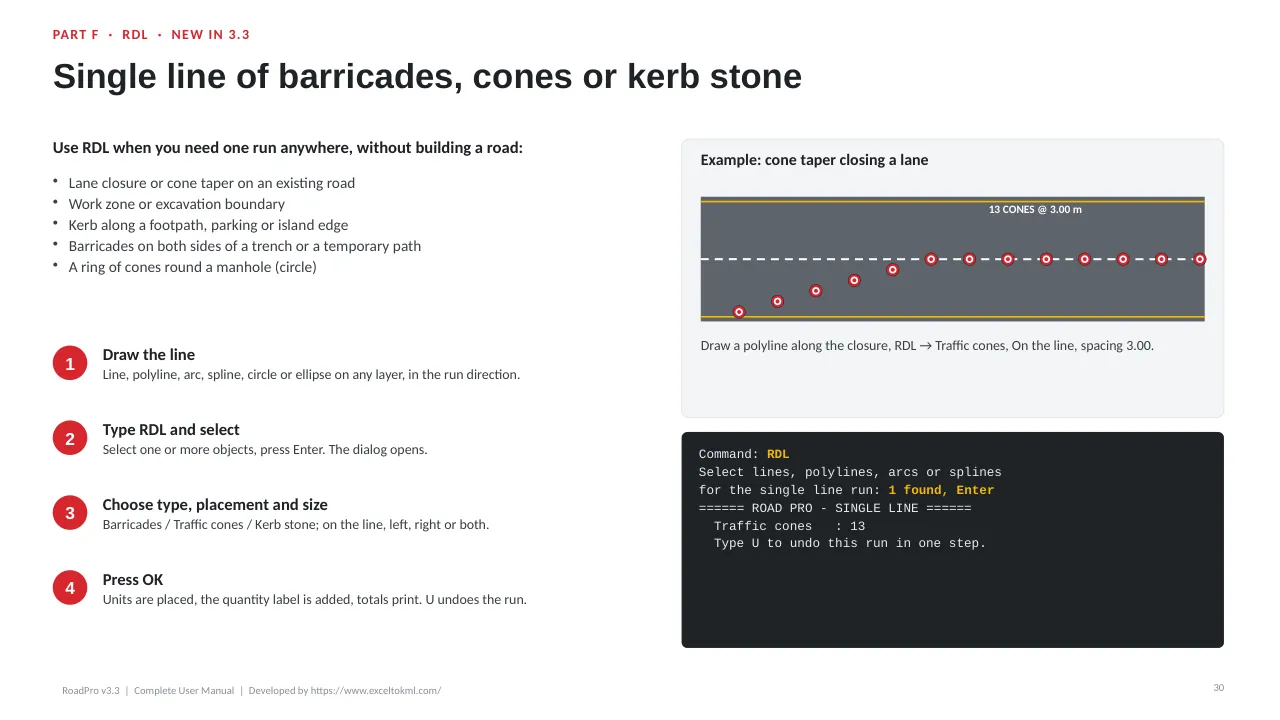The width and height of the screenshot is (1280, 720).
Task: Click the 'Draw the line' step heading
Action: 148,355
